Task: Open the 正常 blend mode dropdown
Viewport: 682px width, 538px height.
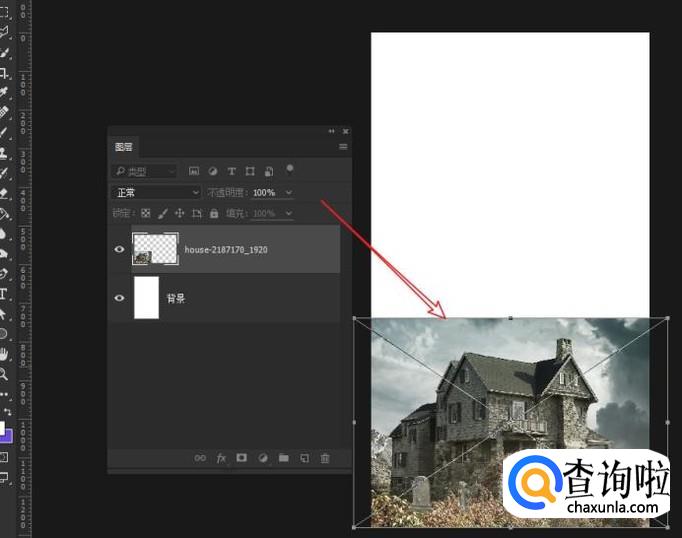Action: pos(156,192)
